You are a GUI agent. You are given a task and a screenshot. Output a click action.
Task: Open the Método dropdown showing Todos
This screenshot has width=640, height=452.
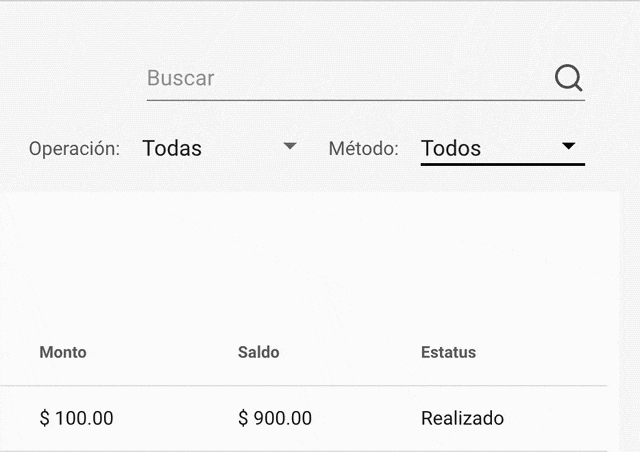pyautogui.click(x=490, y=148)
